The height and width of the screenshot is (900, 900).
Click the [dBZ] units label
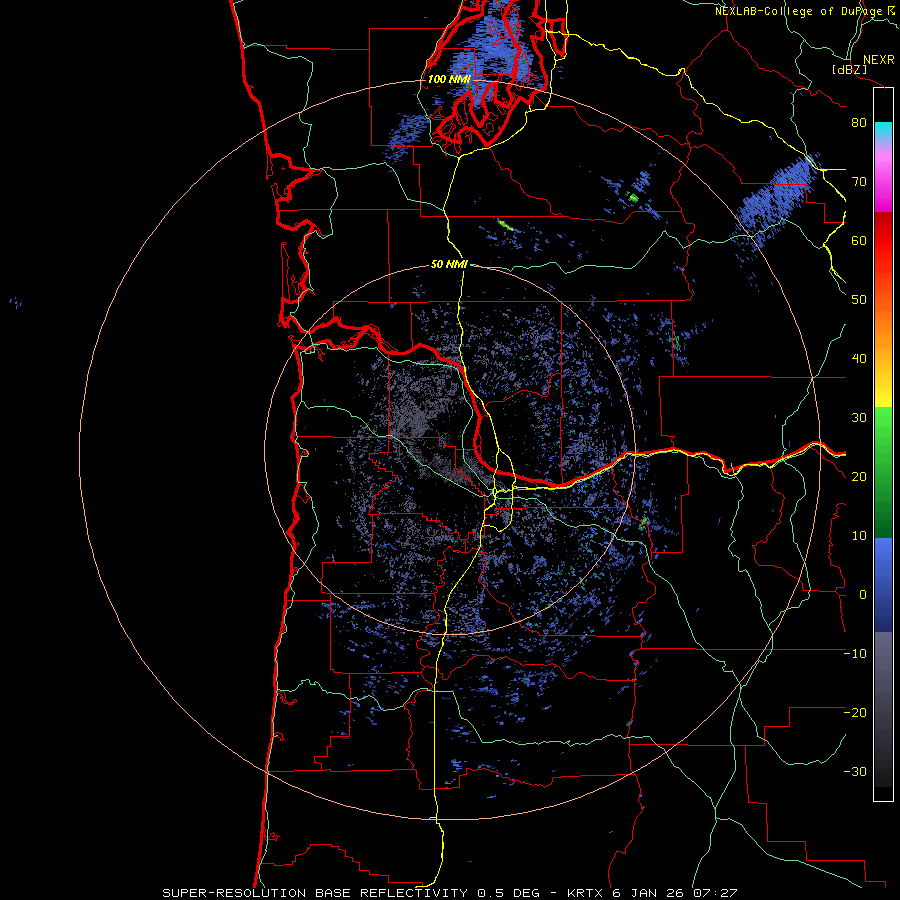[849, 69]
